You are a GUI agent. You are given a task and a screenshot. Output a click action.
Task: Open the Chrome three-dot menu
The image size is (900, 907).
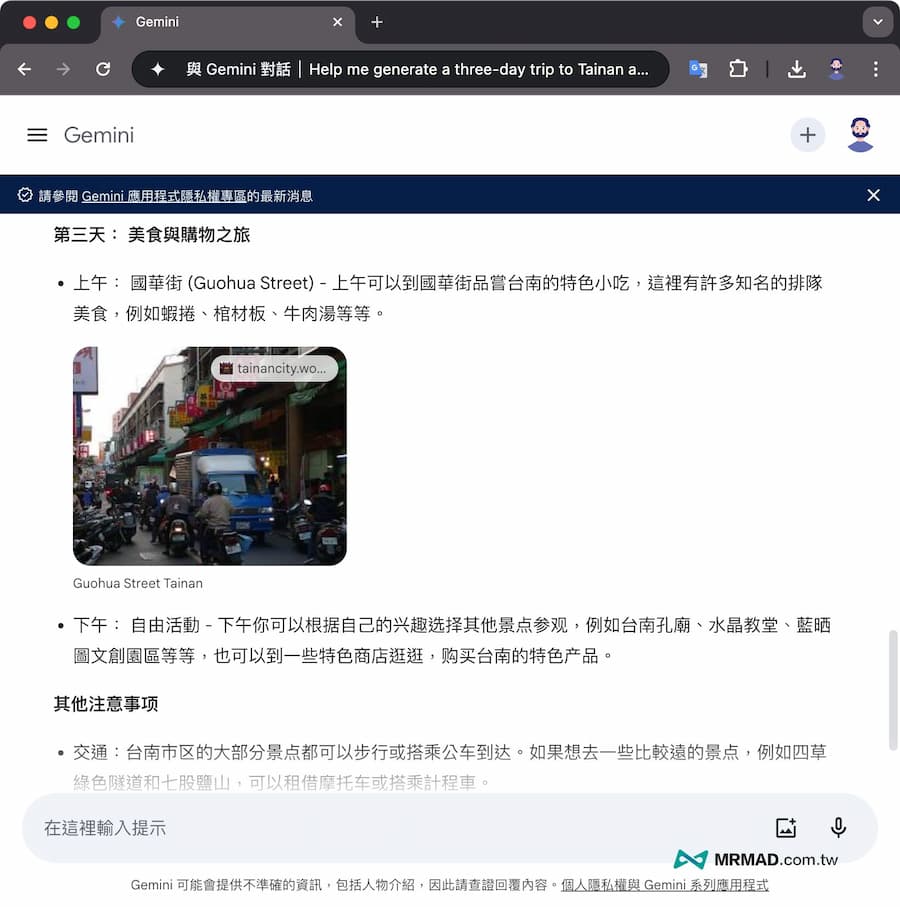tap(876, 69)
